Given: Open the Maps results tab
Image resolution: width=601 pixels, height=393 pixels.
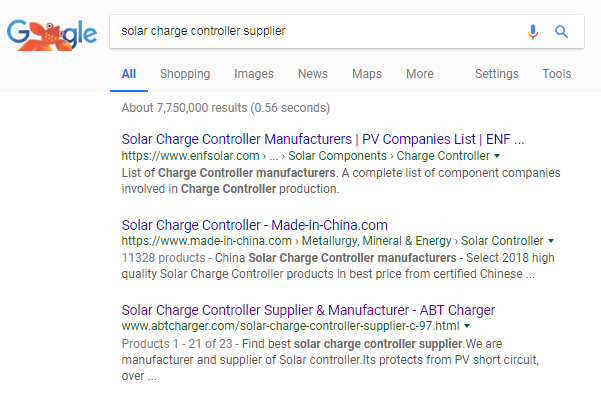Looking at the screenshot, I should pos(367,74).
